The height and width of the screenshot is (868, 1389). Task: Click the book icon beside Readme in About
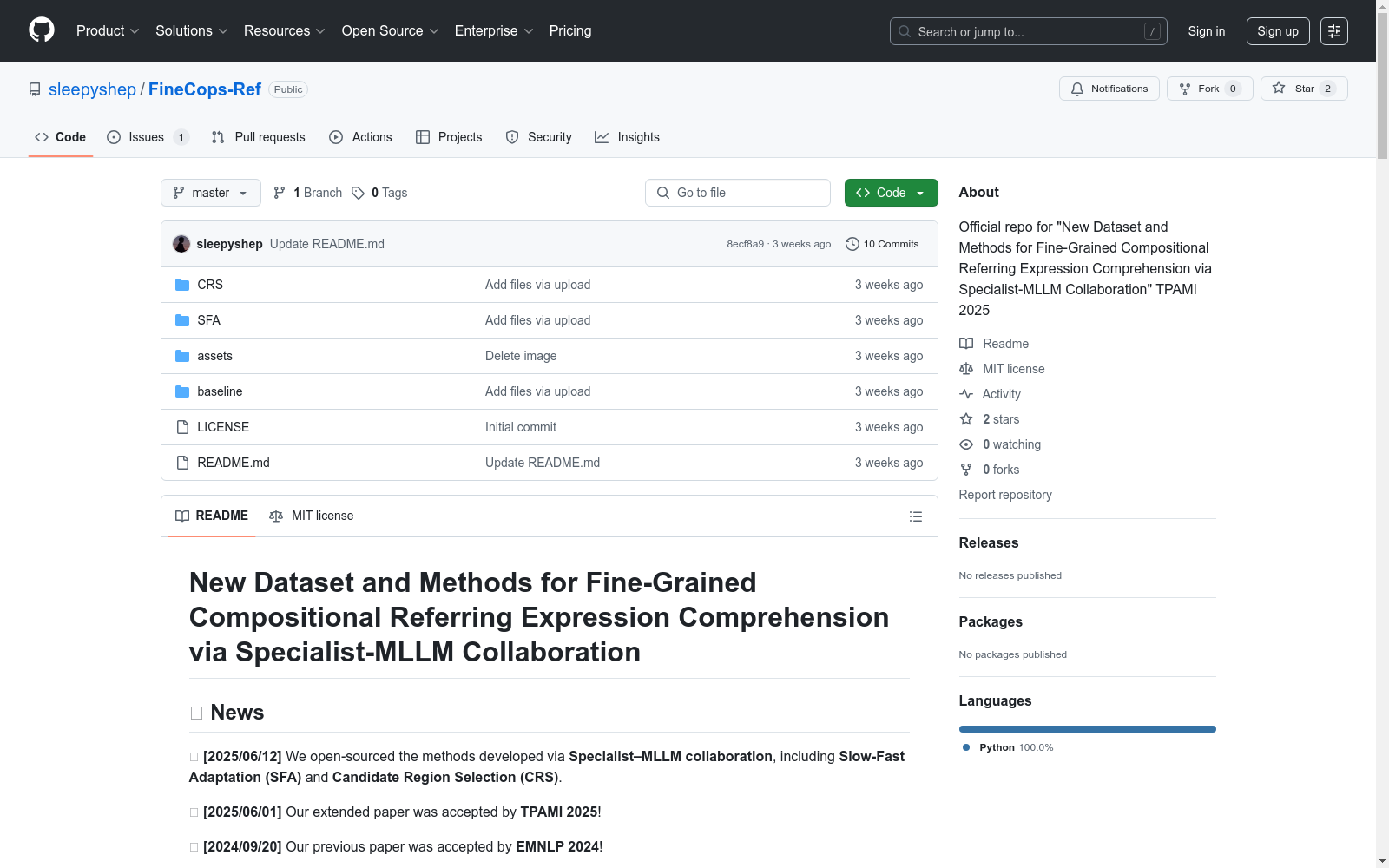pos(966,344)
